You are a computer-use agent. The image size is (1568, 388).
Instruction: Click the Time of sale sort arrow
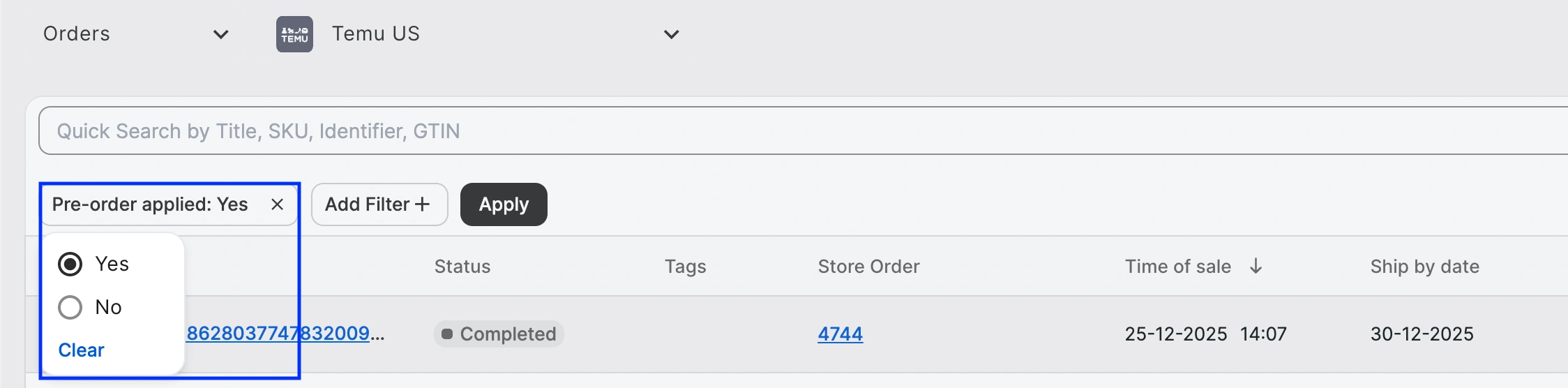click(1256, 266)
